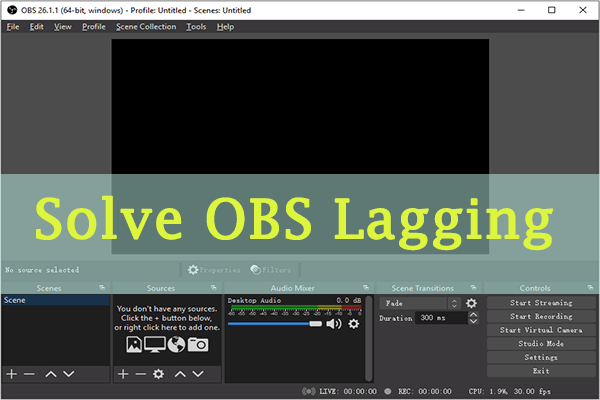Open the Edit menu
The height and width of the screenshot is (400, 600).
[x=37, y=27]
